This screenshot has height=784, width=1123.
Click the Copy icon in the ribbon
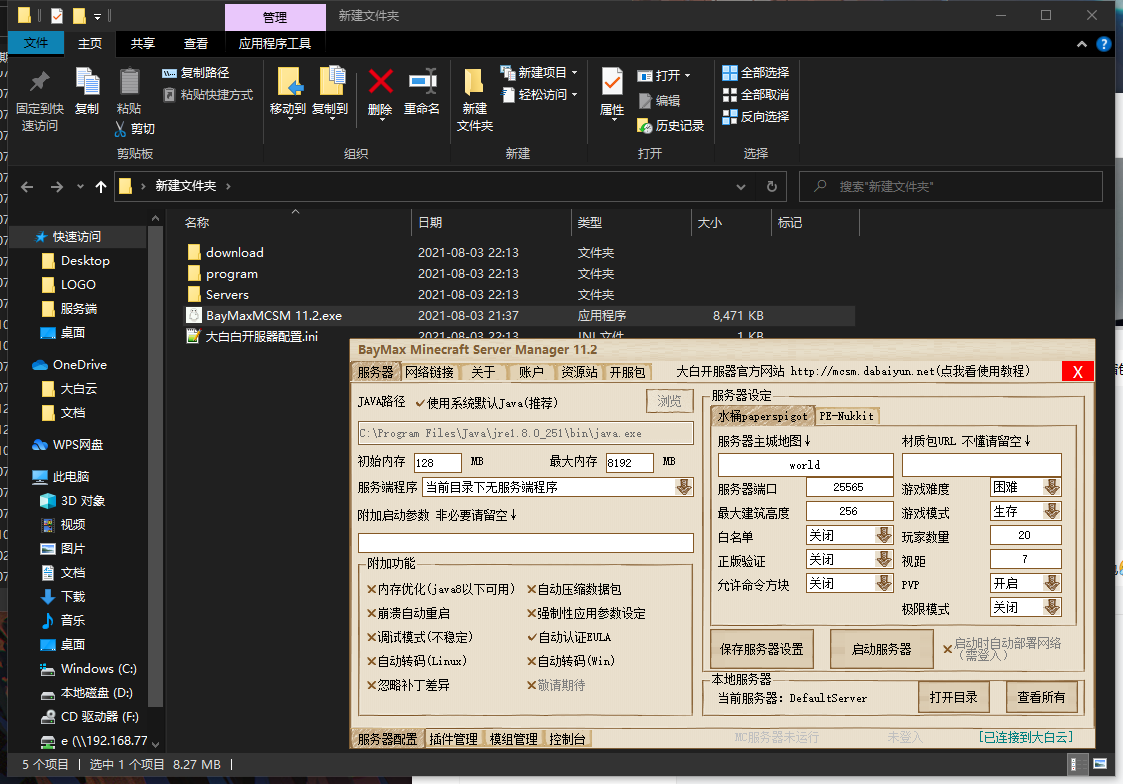[87, 82]
